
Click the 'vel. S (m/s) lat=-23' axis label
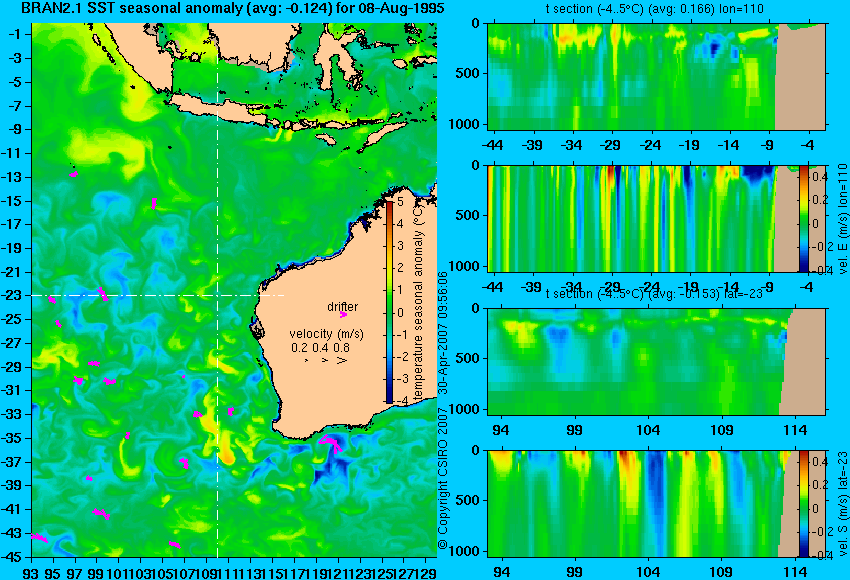(x=843, y=504)
